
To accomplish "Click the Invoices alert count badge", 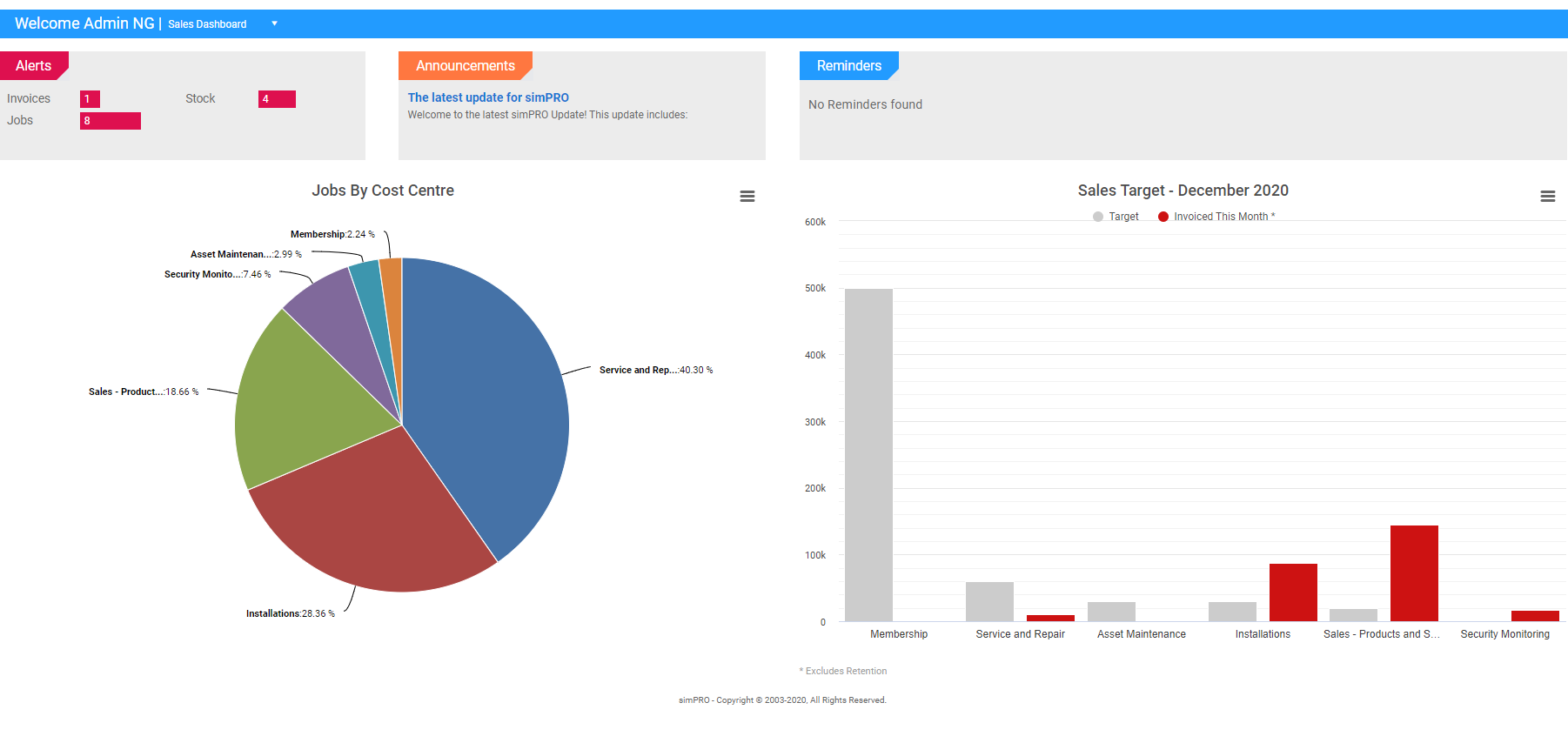I will tap(90, 99).
